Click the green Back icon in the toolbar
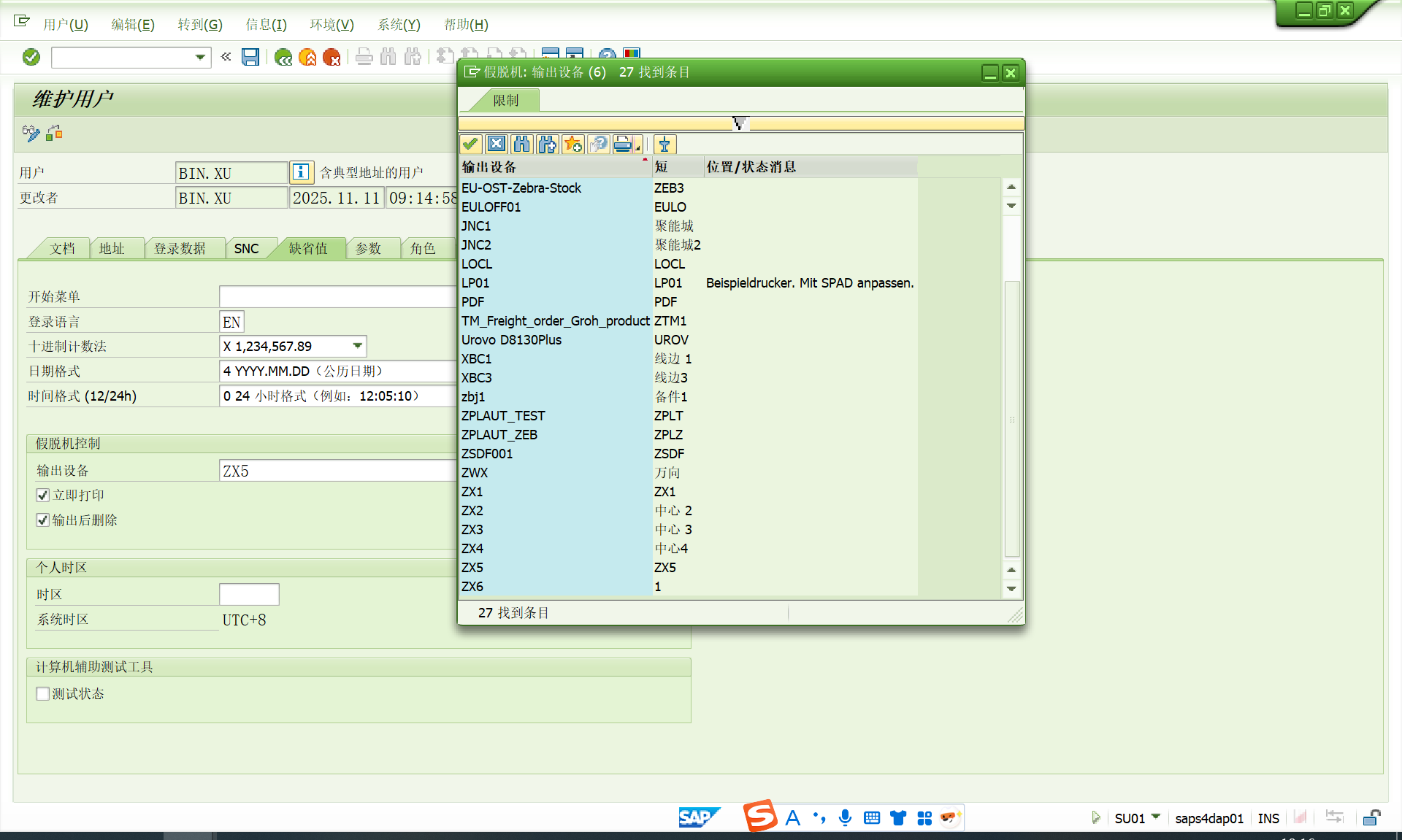 pos(283,58)
